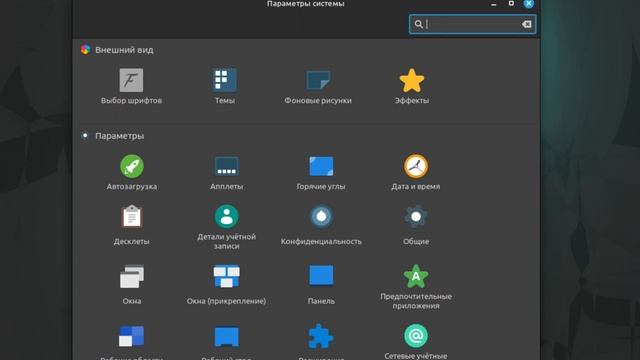The width and height of the screenshot is (640, 360).
Task: Open the Темы themes icon
Action: pos(224,80)
